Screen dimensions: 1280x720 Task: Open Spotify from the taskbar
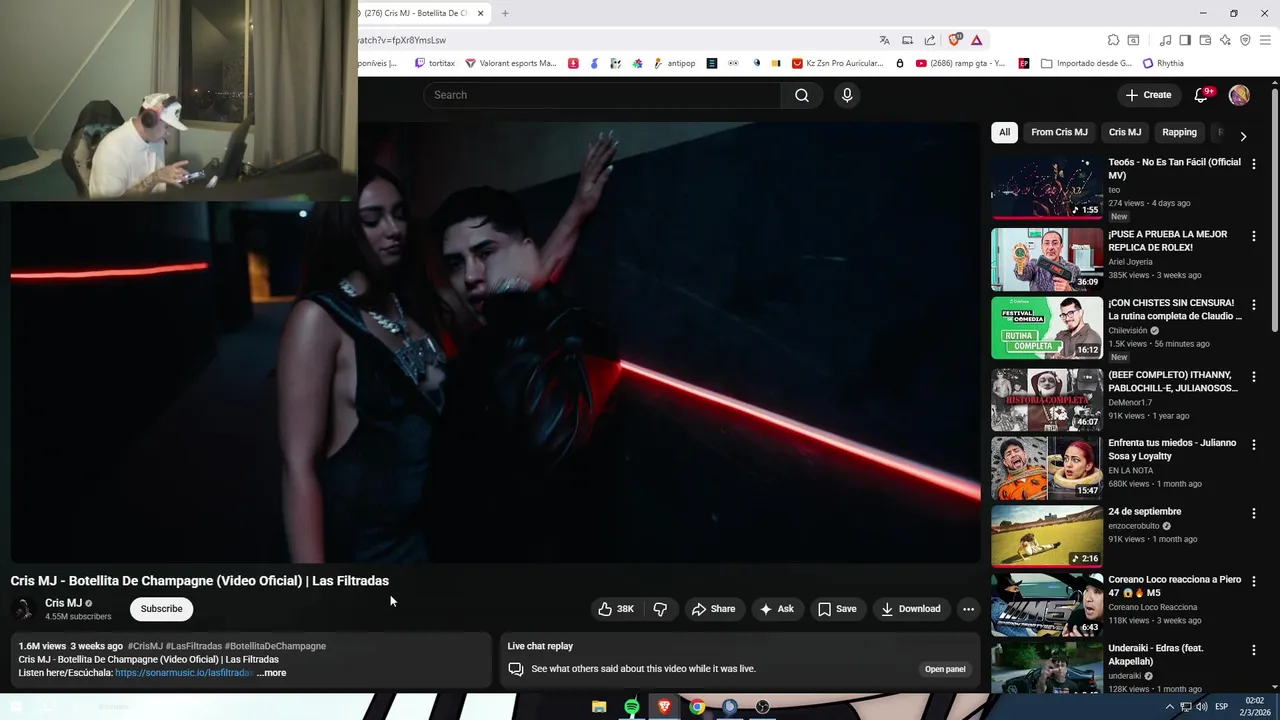(x=632, y=707)
